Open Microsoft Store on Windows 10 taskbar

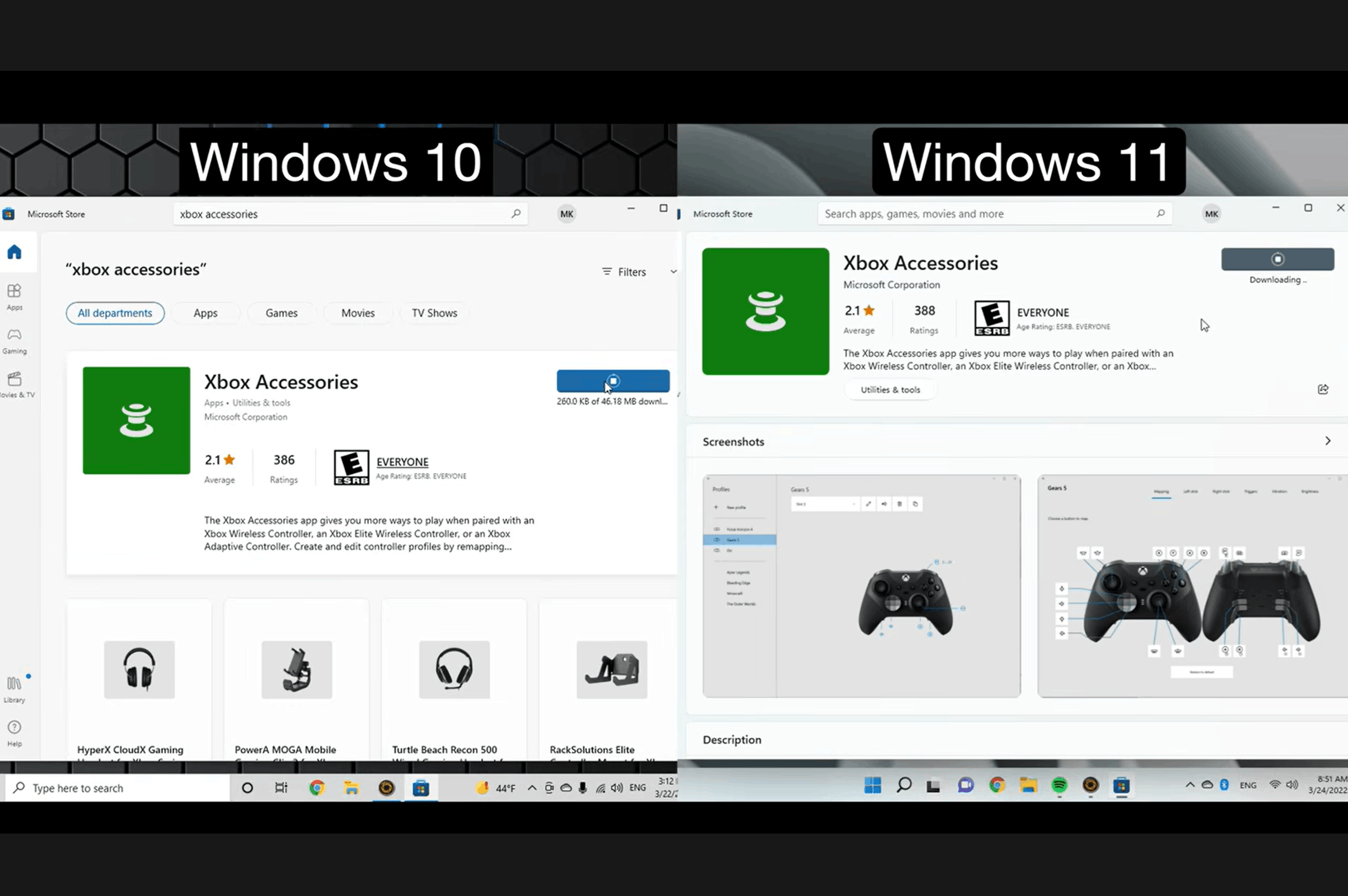[421, 788]
